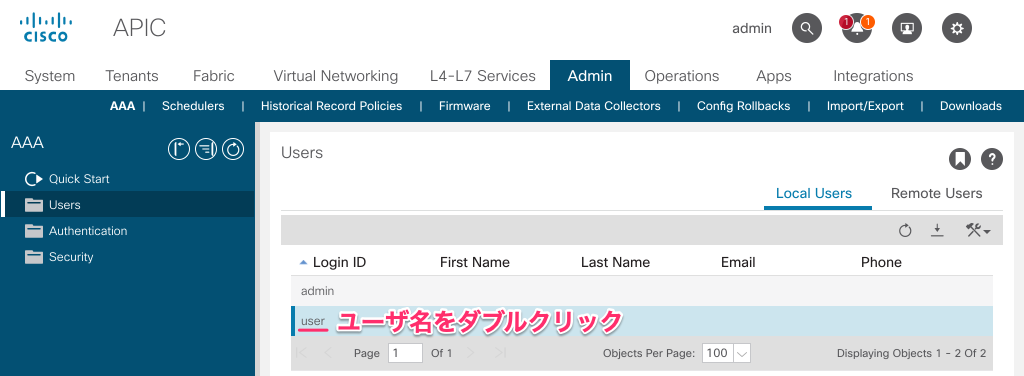
Task: Open Historical Record Policies submenu
Action: 331,106
